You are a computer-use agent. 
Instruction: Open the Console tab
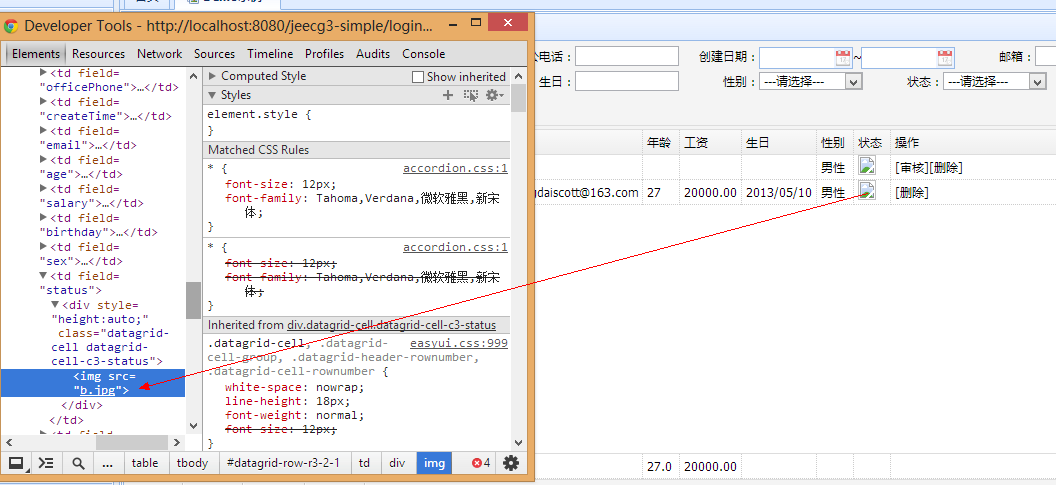tap(424, 54)
